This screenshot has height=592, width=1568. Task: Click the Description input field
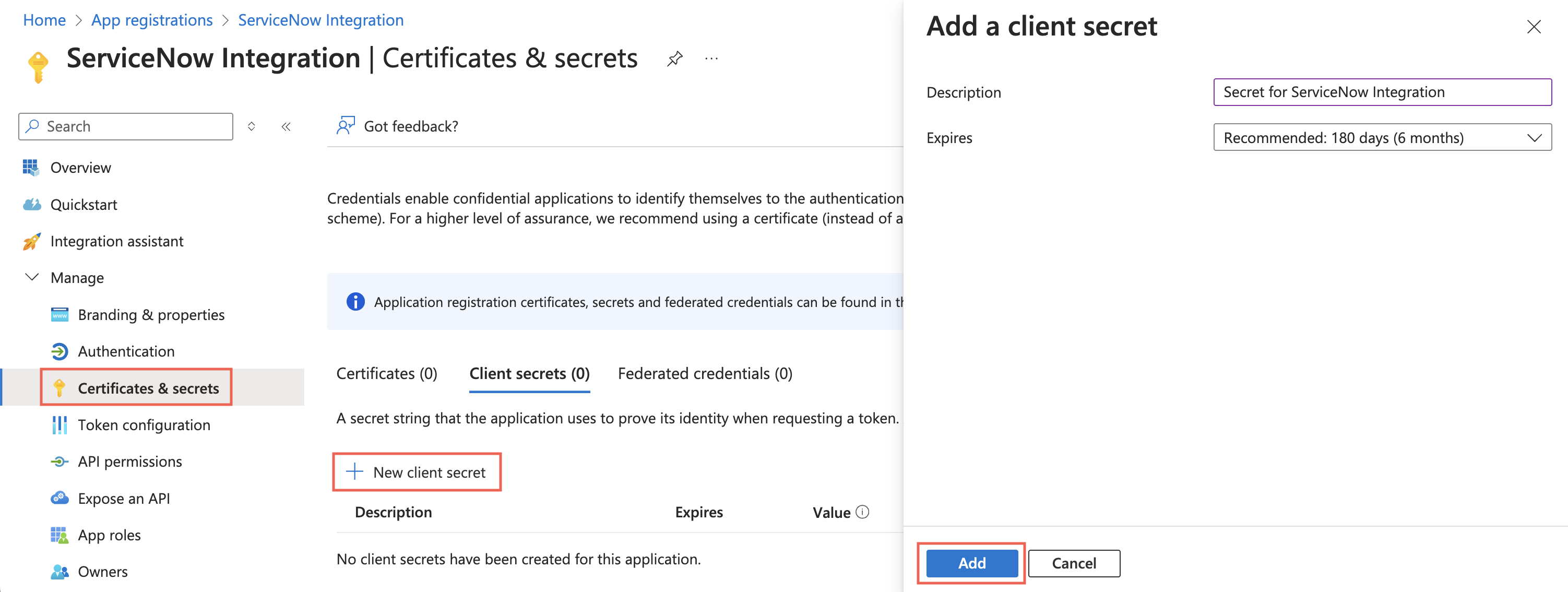(x=1382, y=92)
